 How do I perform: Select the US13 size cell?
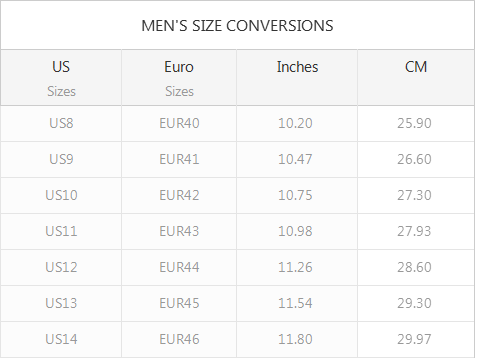(x=61, y=303)
